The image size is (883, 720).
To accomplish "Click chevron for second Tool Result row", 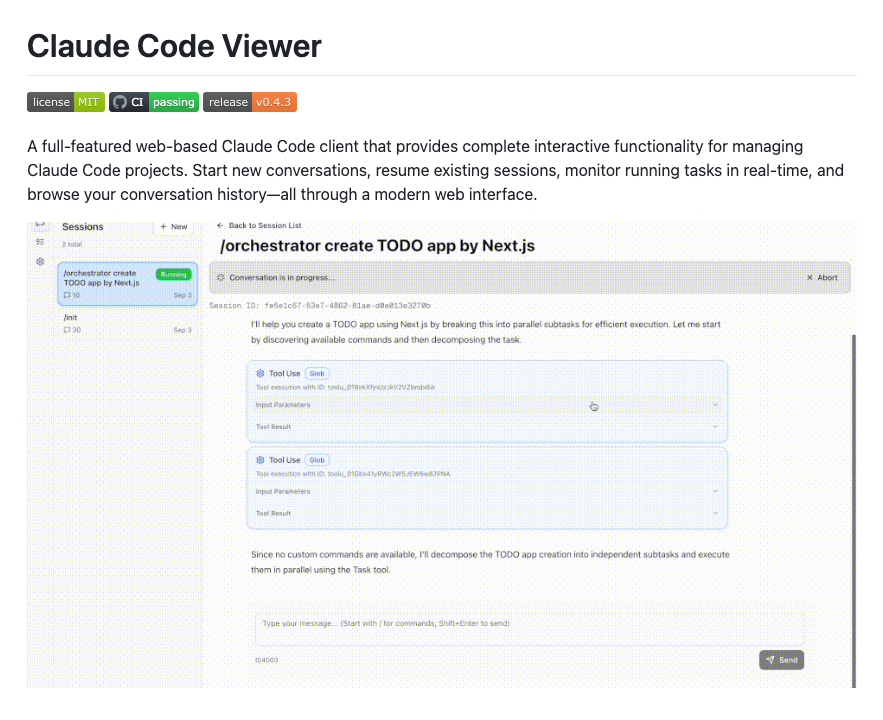I will tap(715, 513).
